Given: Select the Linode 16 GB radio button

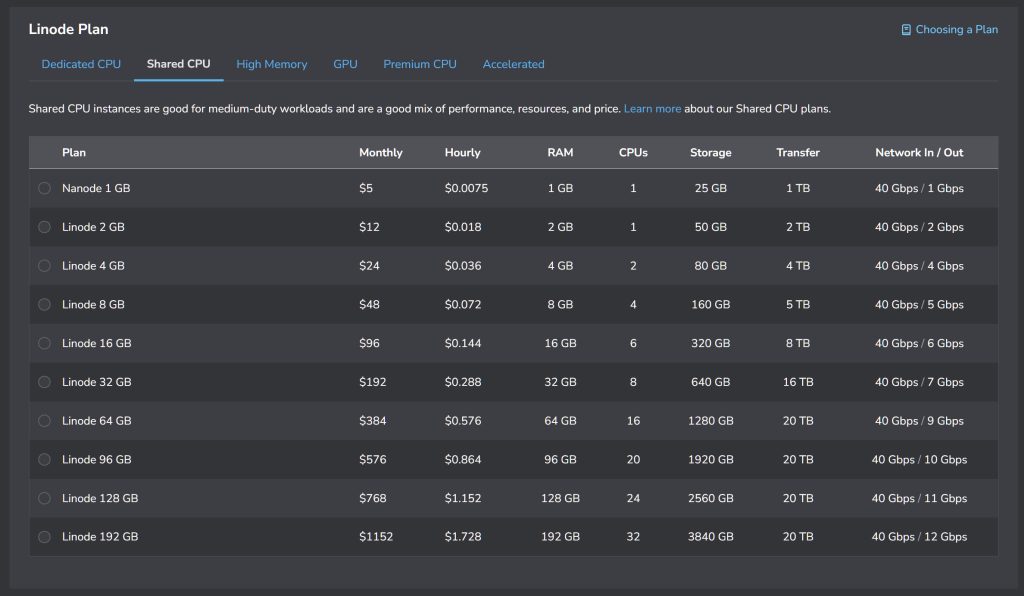Looking at the screenshot, I should pos(44,343).
